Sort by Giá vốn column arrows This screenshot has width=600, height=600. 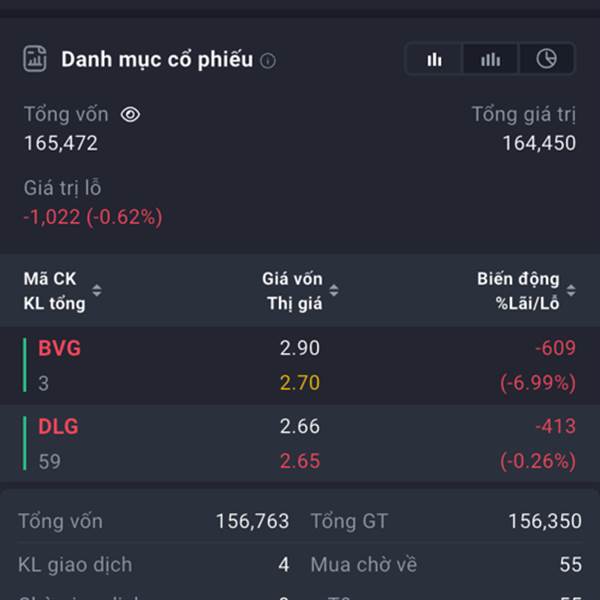coord(333,291)
